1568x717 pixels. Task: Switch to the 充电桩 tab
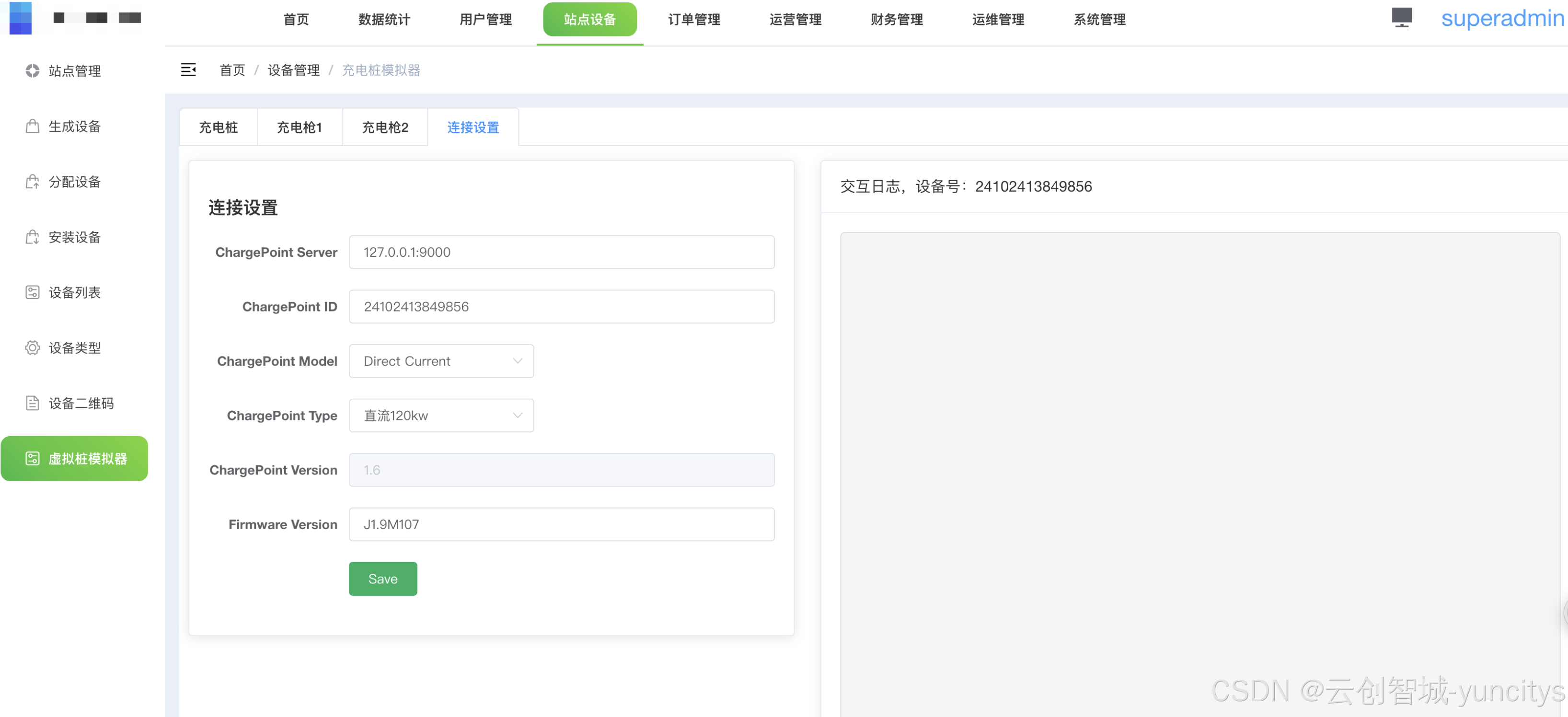coord(218,127)
